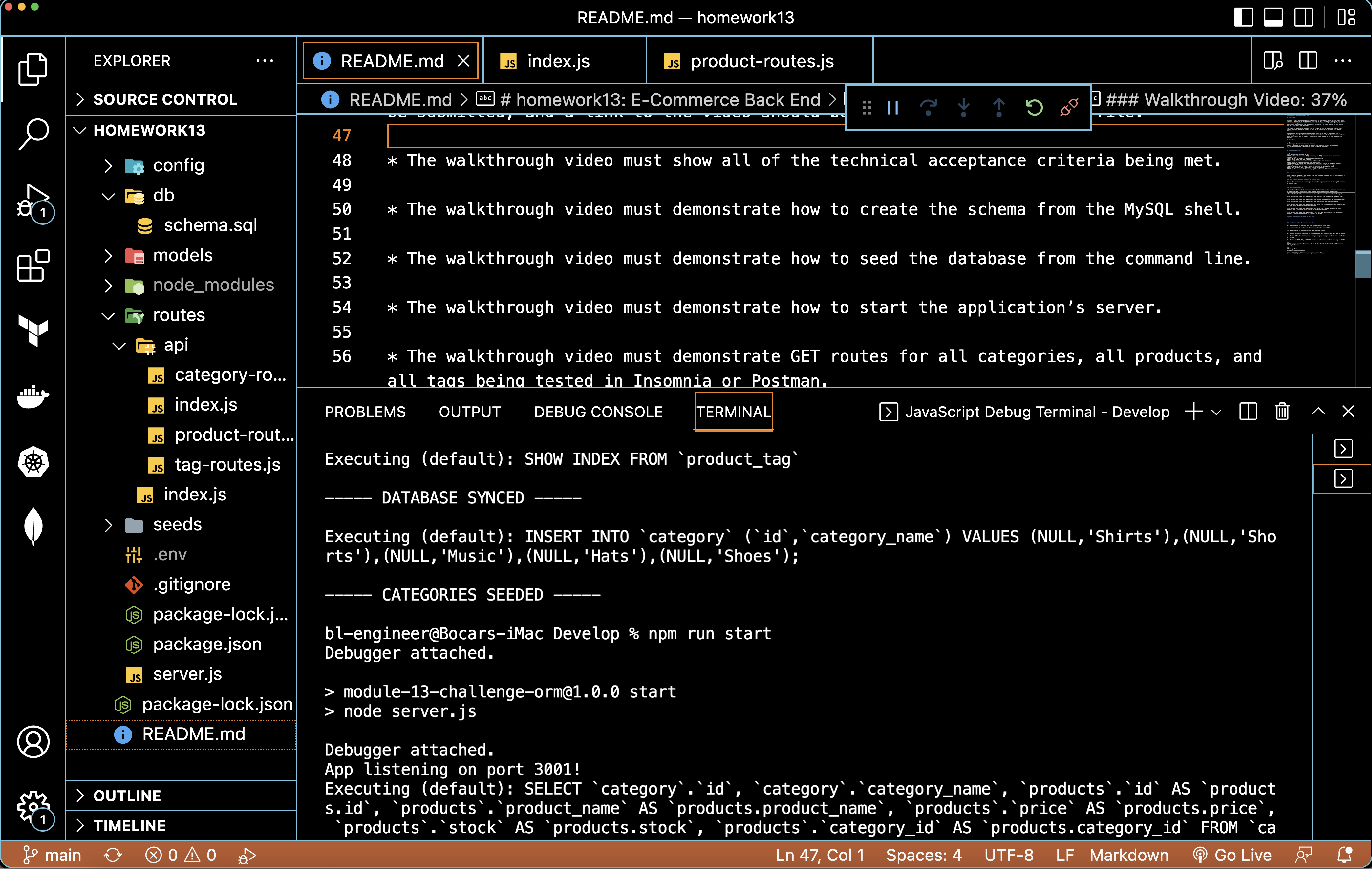1372x869 pixels.
Task: Toggle the split editor layout icon
Action: click(x=1308, y=60)
